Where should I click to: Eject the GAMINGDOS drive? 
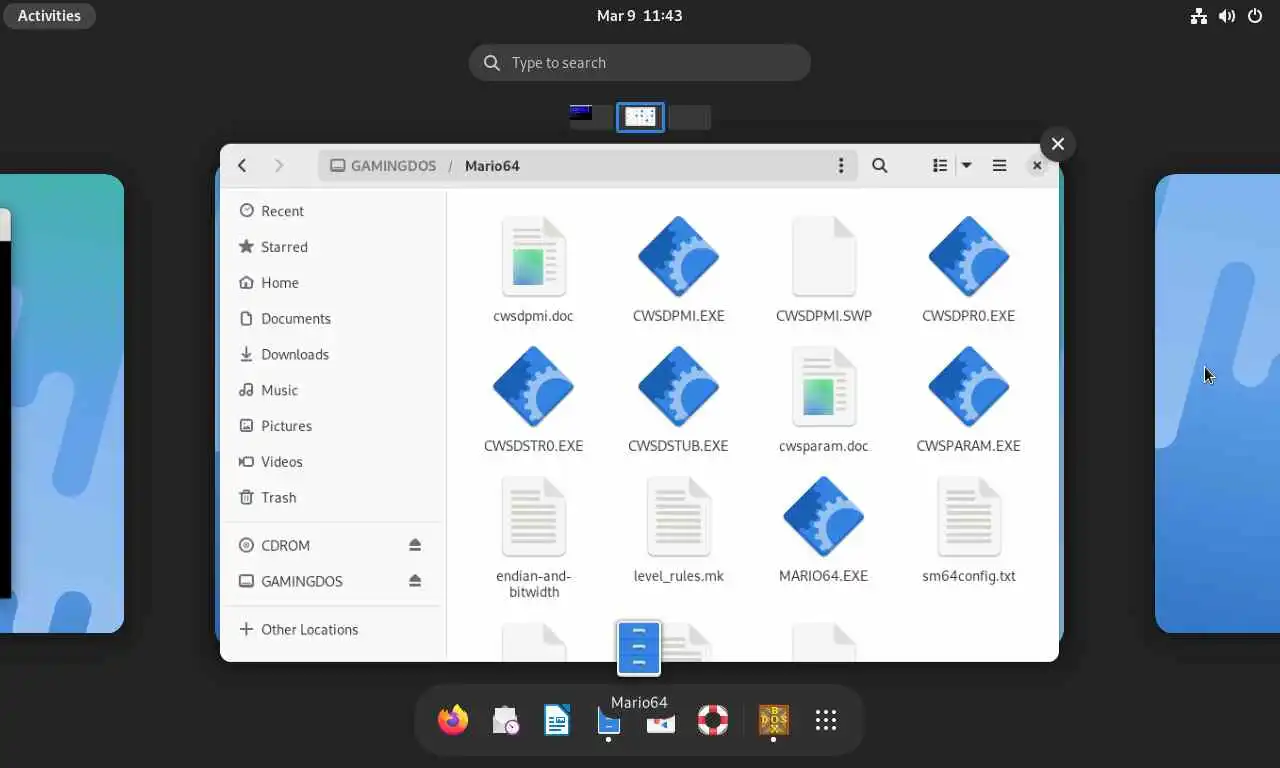point(415,581)
